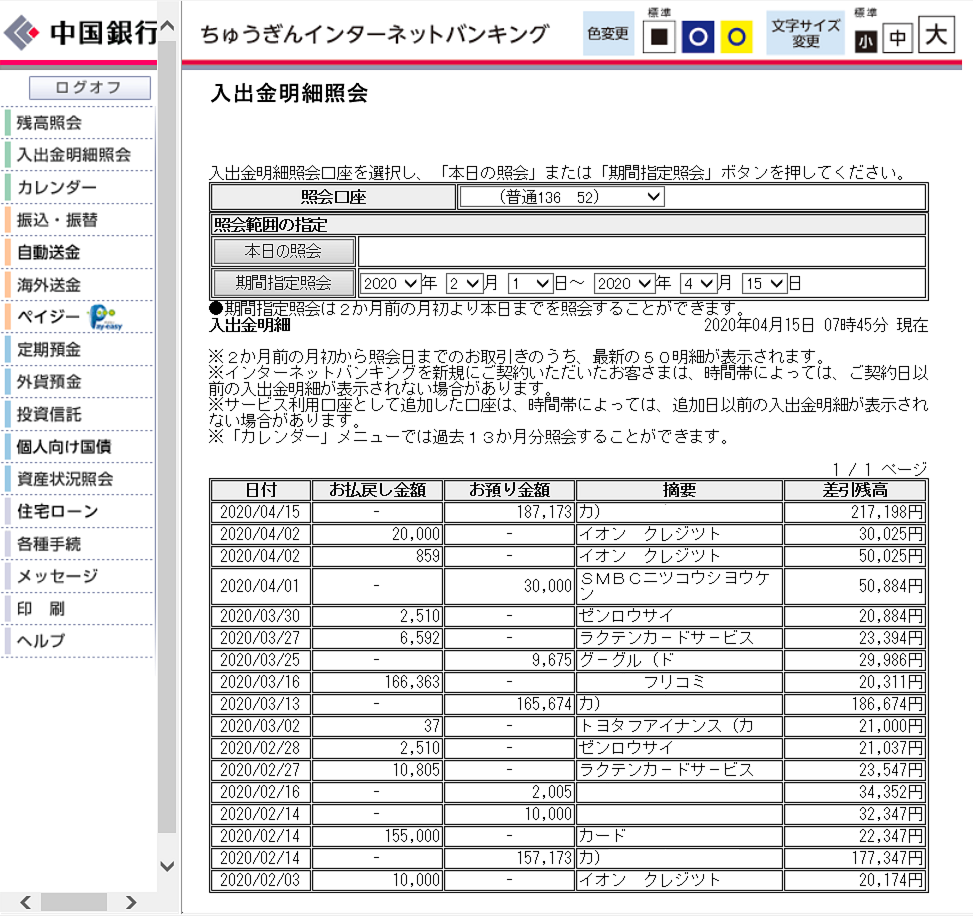The width and height of the screenshot is (973, 916).
Task: Click the ログオフ button
Action: click(x=89, y=88)
